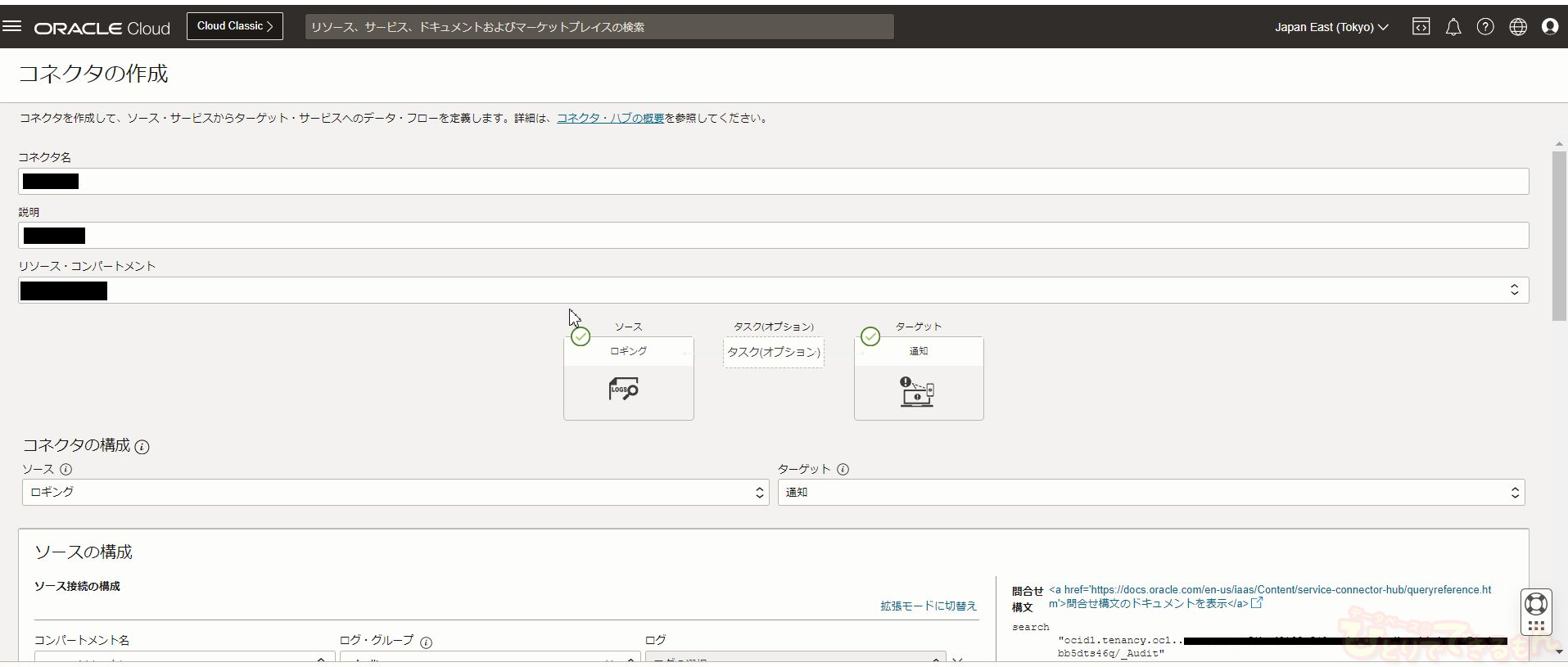Image resolution: width=1568 pixels, height=667 pixels.
Task: Open Cloud Shell developer tools icon
Action: [x=1421, y=27]
